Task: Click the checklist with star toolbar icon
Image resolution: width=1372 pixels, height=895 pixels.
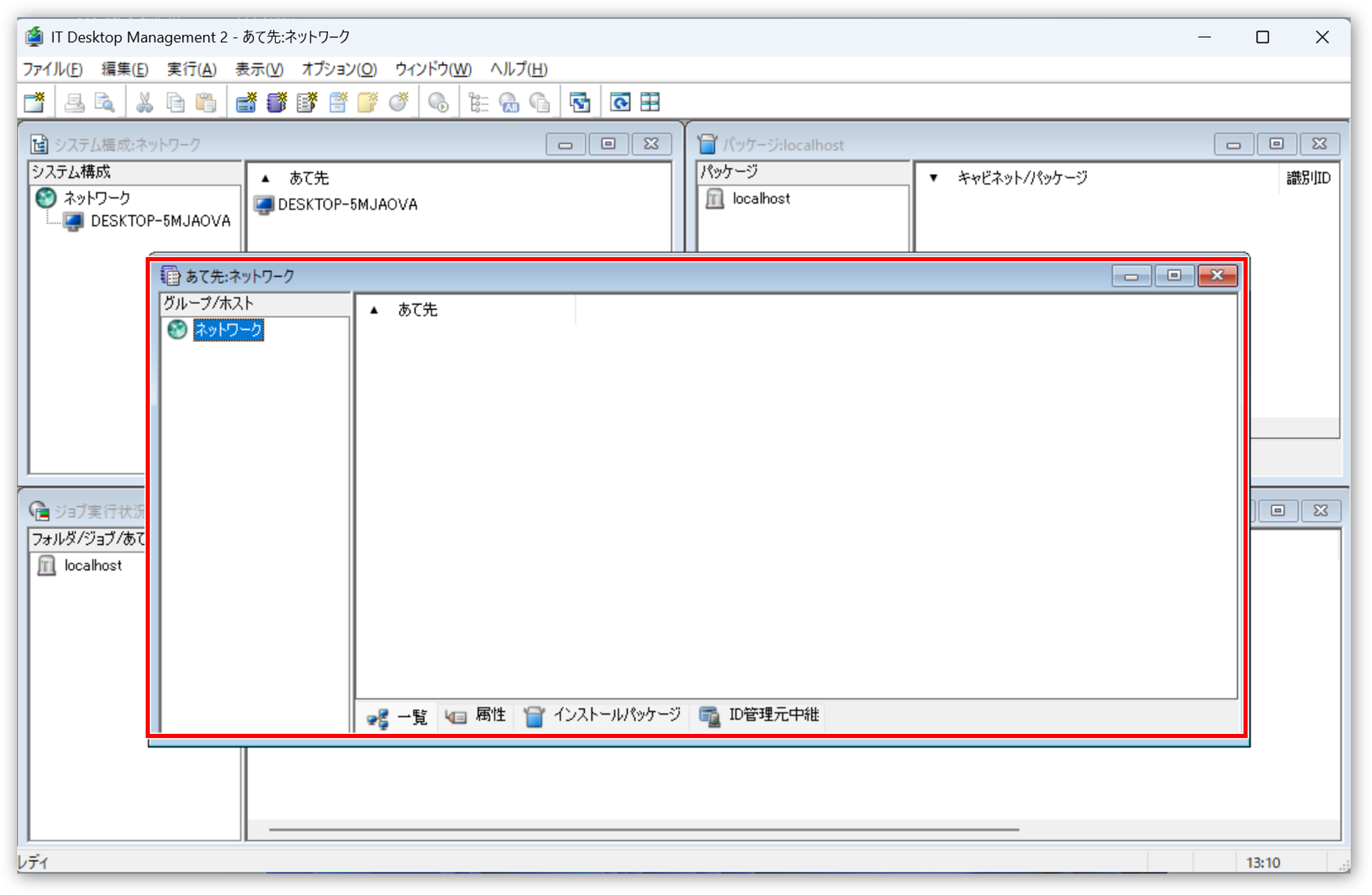Action: (307, 102)
